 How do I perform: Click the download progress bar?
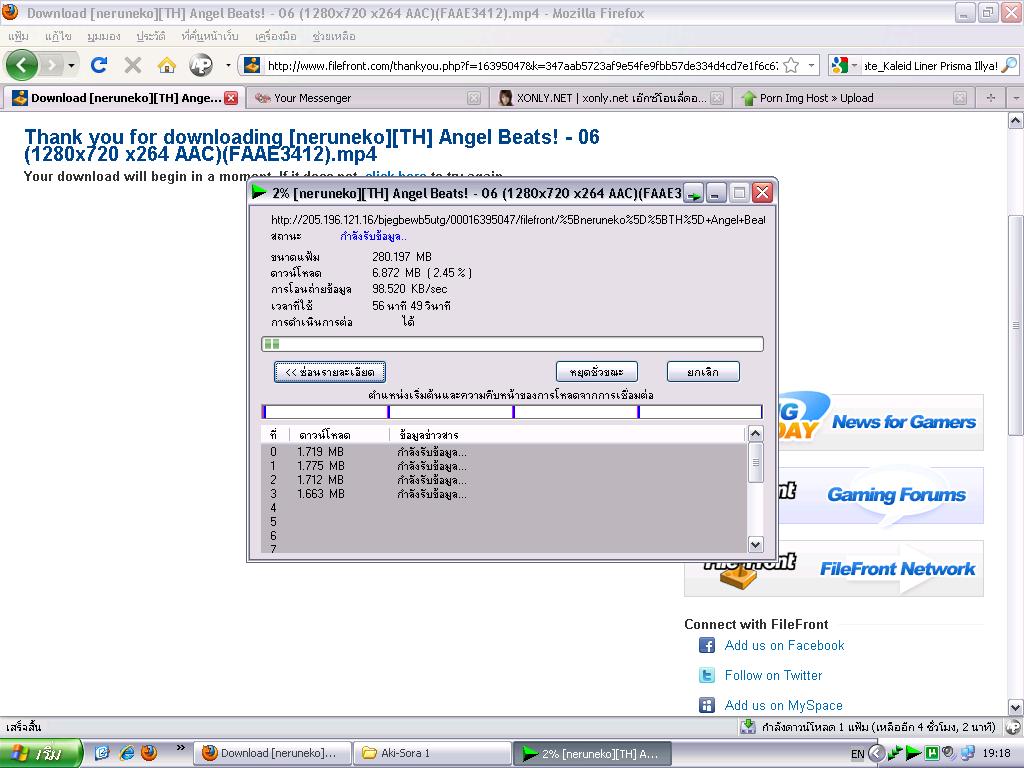(x=512, y=344)
